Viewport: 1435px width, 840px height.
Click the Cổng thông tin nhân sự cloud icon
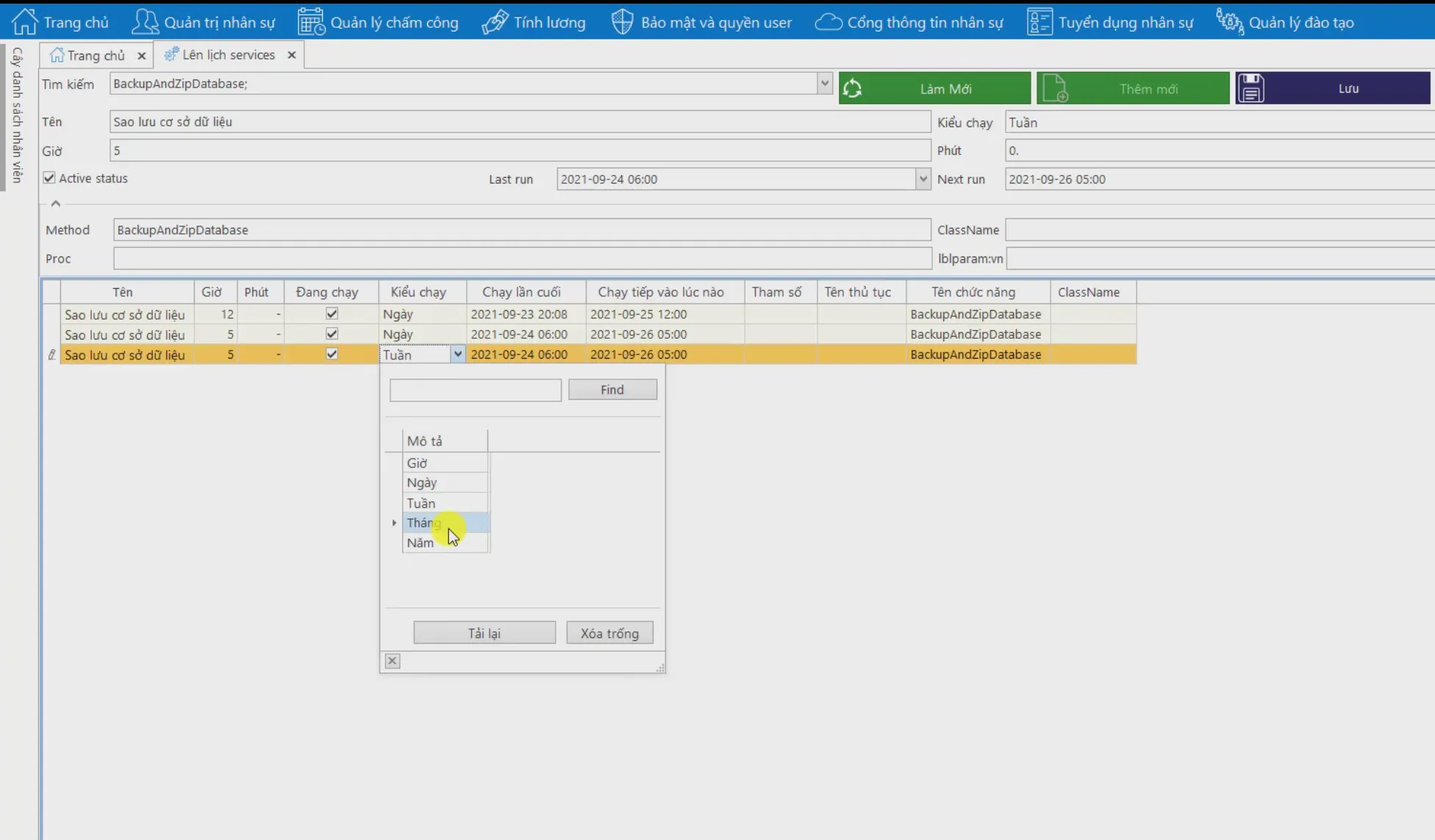(829, 22)
